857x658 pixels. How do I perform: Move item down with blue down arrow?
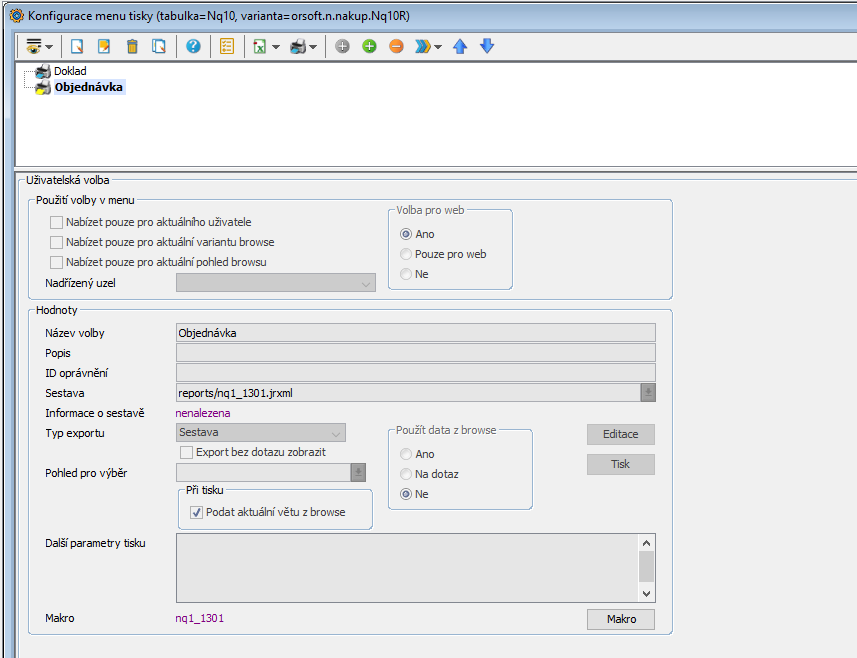click(x=487, y=46)
